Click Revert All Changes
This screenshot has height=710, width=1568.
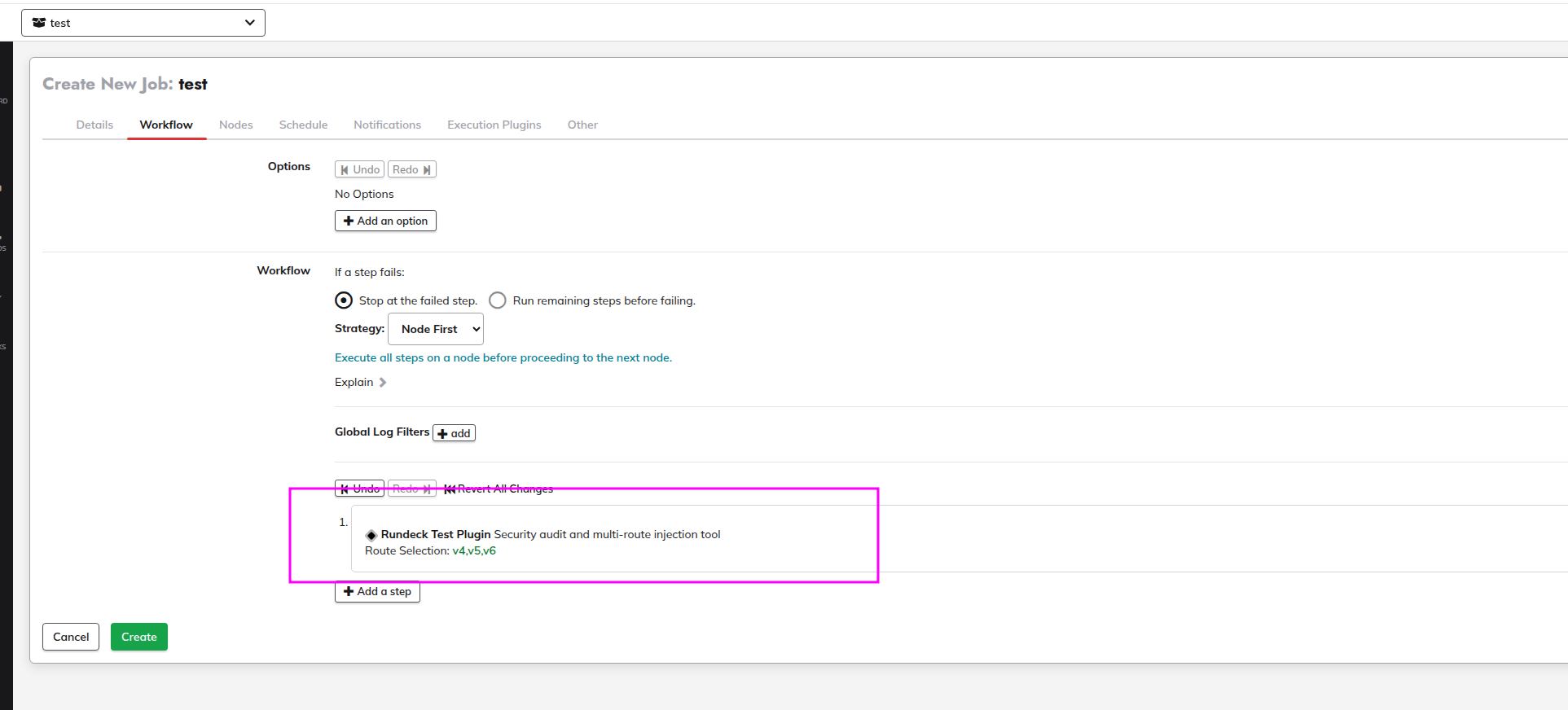point(499,489)
